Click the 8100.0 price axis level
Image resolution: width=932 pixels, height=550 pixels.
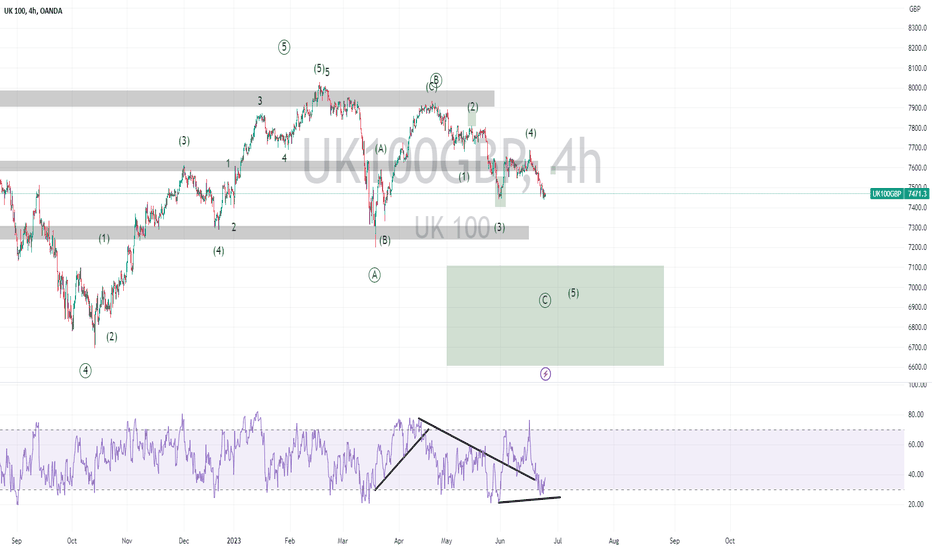click(917, 68)
